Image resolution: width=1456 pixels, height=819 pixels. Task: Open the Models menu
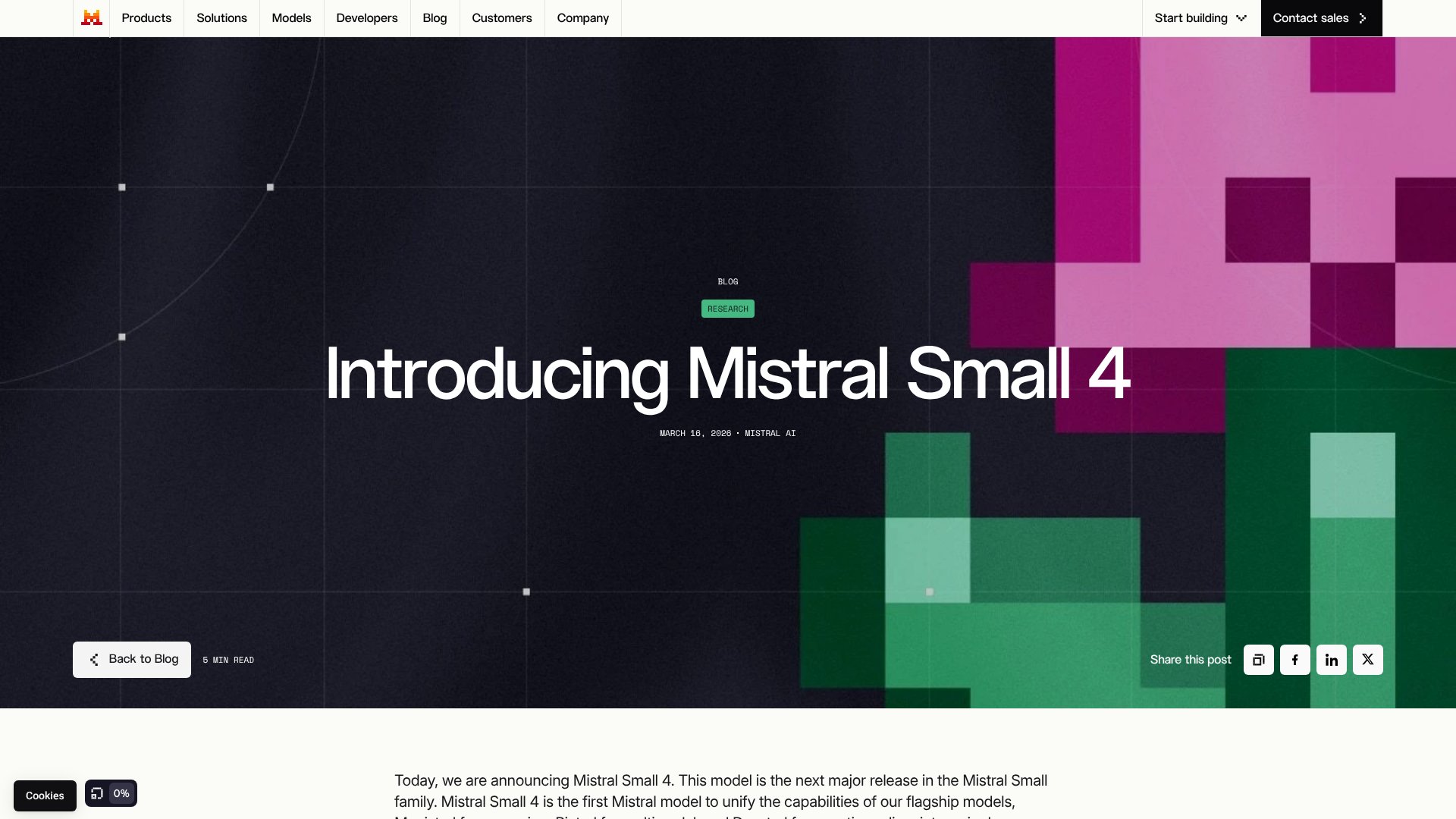point(291,17)
